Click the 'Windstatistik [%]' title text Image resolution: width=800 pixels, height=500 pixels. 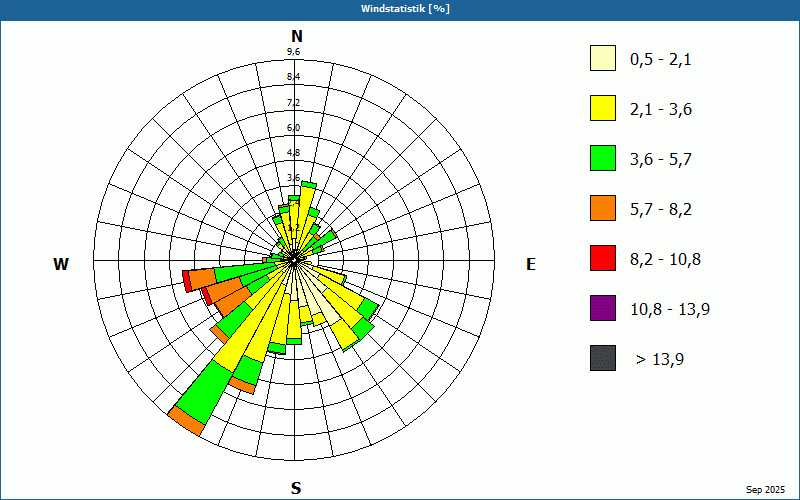coord(405,9)
